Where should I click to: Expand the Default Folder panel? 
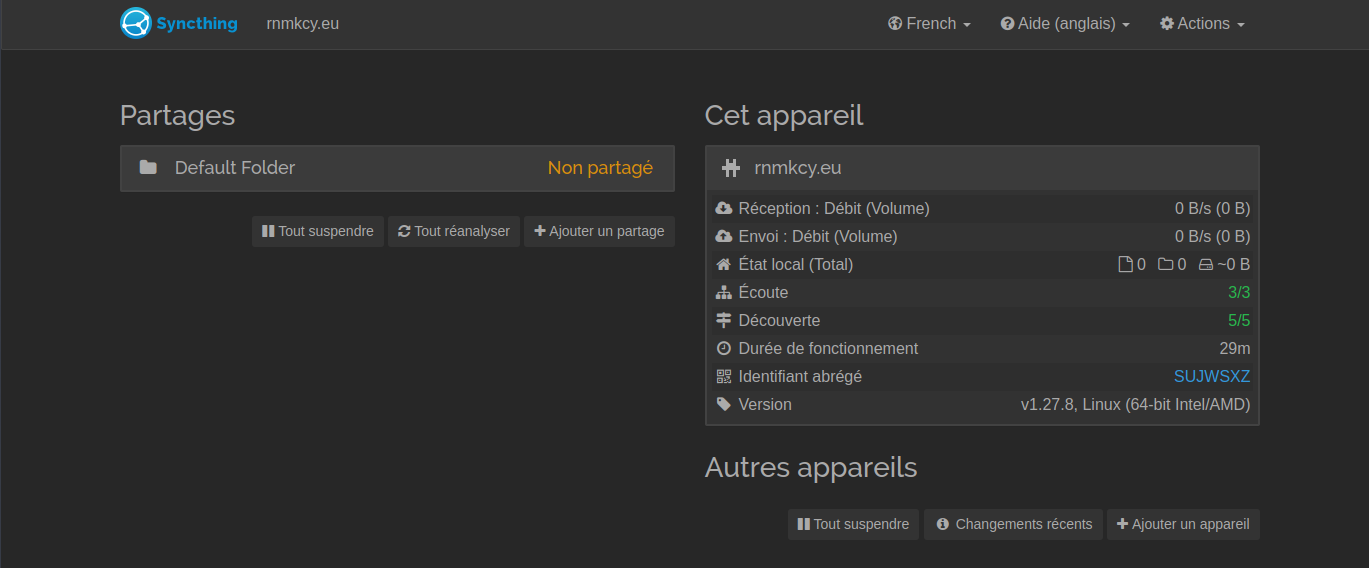[397, 168]
